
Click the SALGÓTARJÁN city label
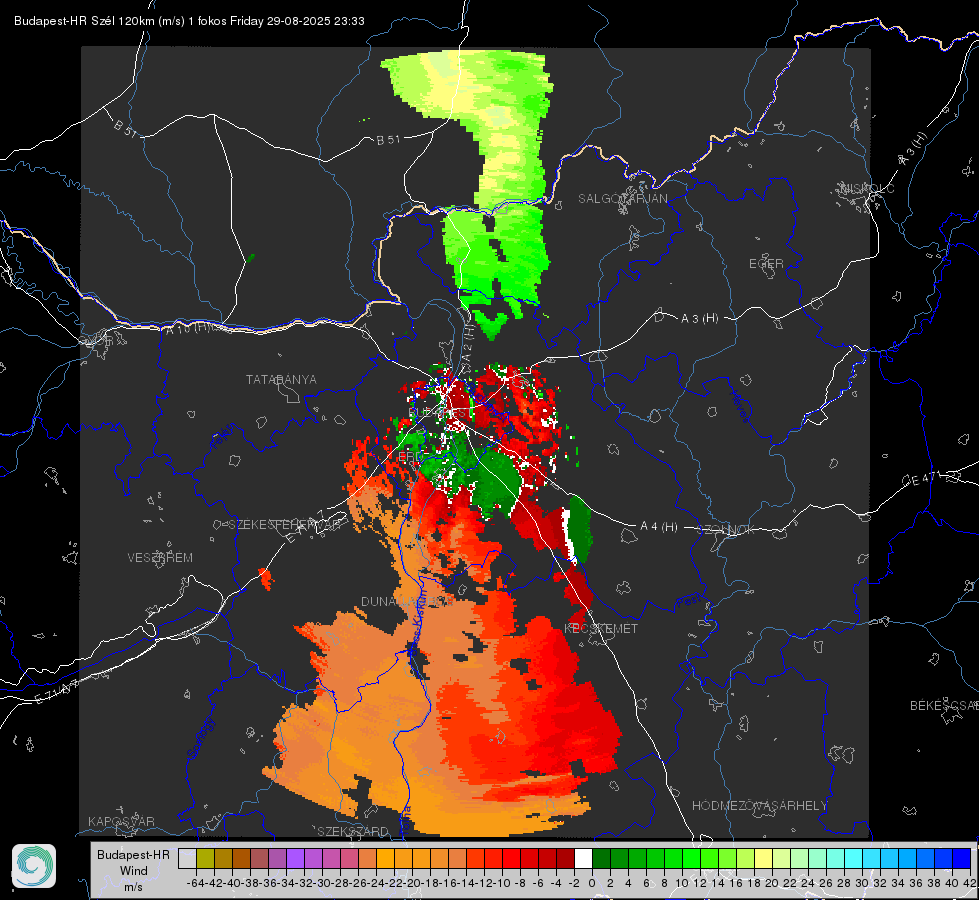[x=622, y=199]
